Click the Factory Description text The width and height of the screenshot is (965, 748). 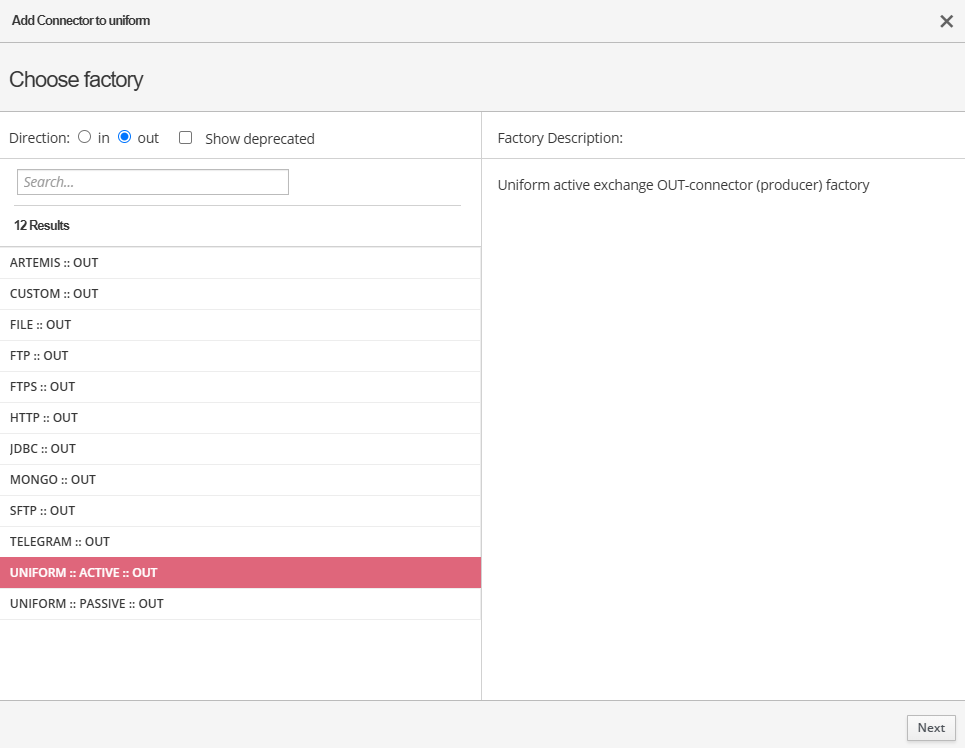tap(683, 185)
